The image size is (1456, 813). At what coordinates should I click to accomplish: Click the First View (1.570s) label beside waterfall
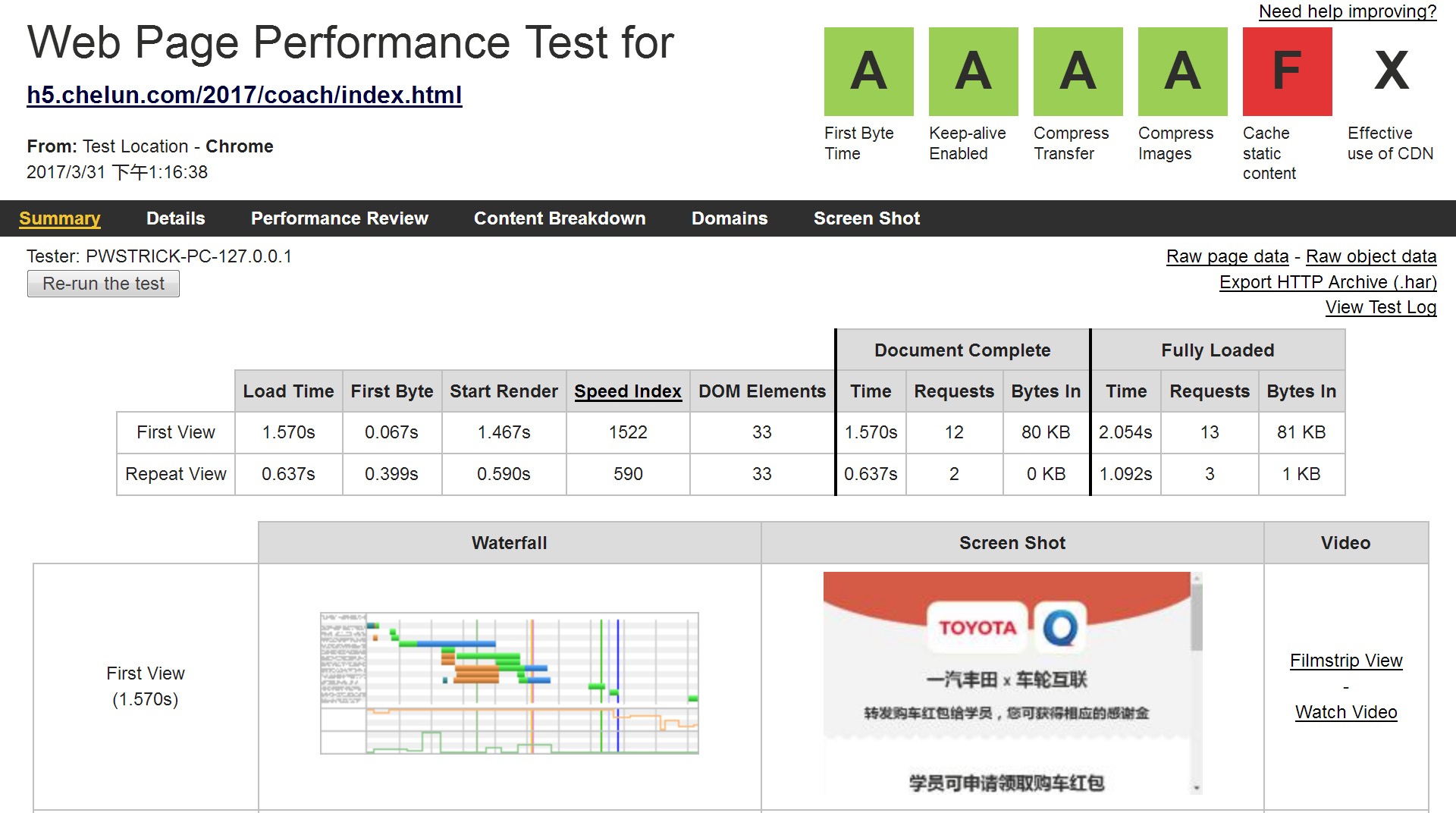146,686
